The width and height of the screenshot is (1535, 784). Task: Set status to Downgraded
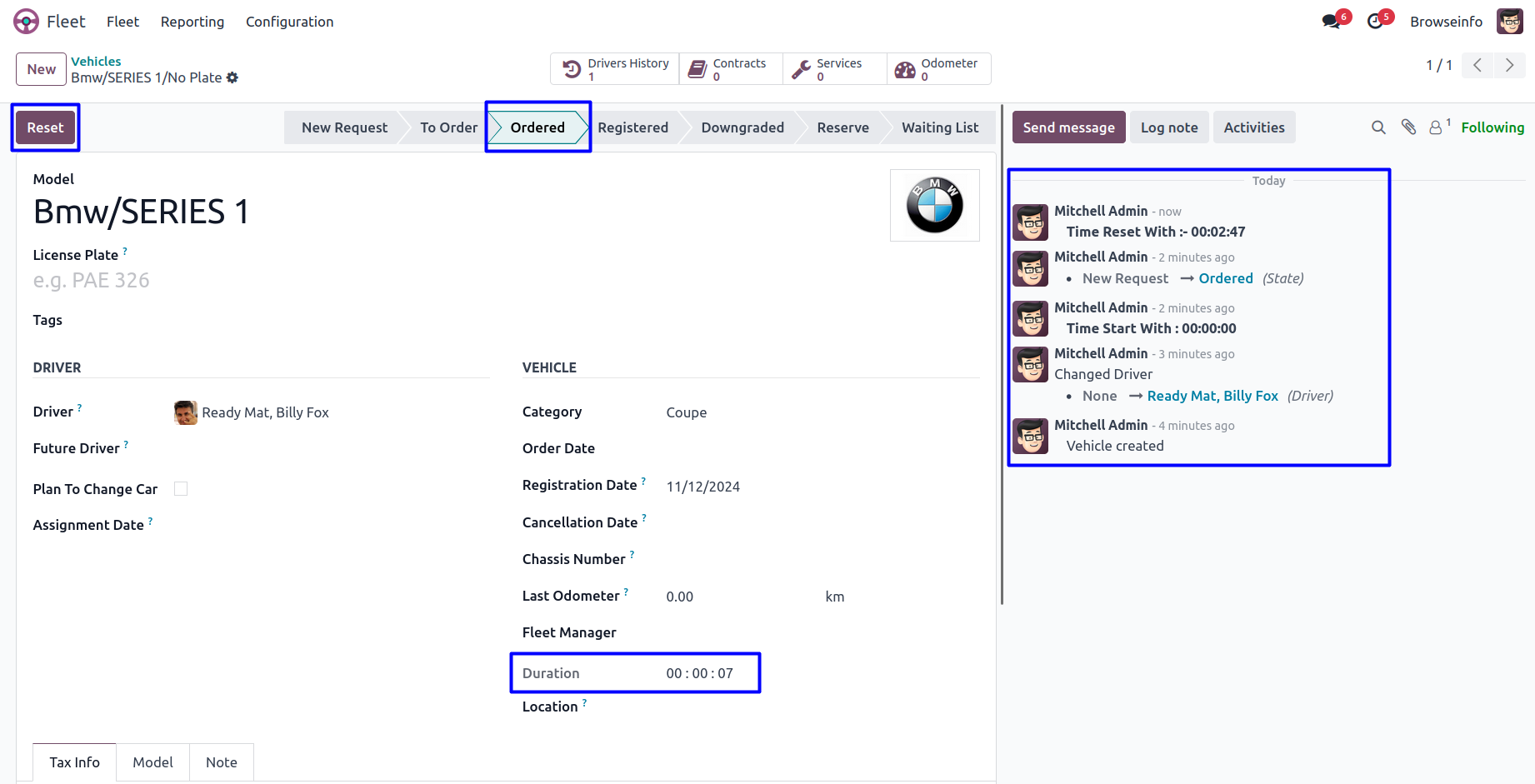(x=742, y=127)
